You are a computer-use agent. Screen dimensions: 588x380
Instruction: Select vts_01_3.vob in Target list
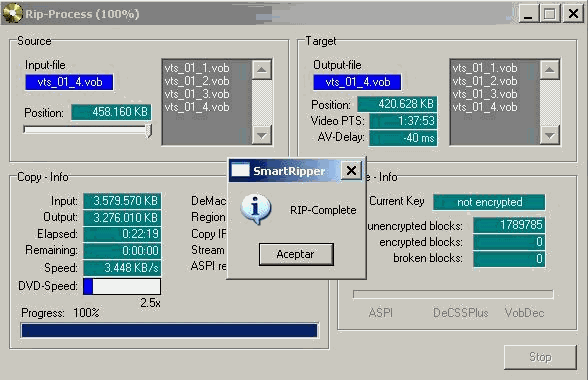coord(484,94)
